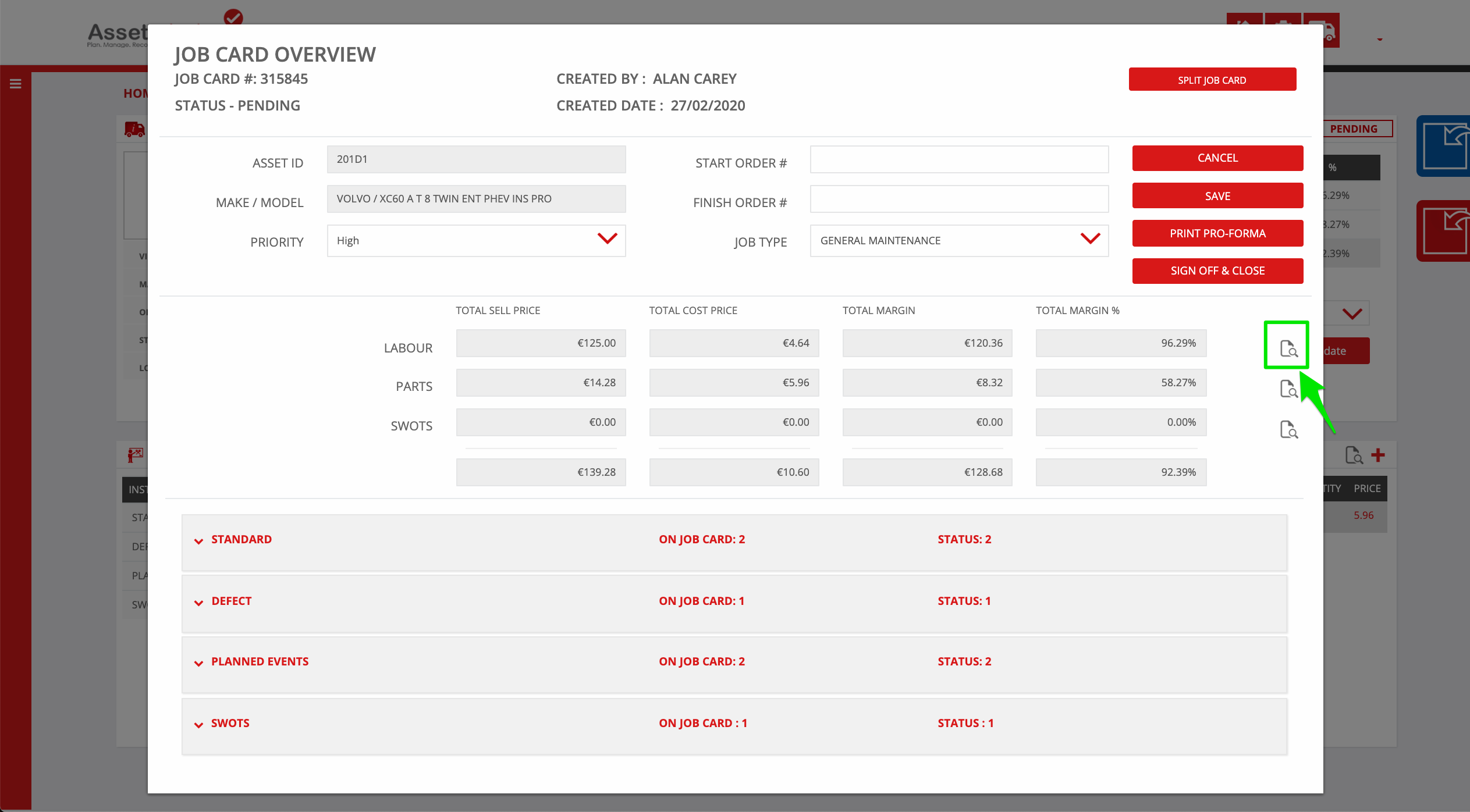Click the blue import card icon
1470x812 pixels.
point(1443,146)
